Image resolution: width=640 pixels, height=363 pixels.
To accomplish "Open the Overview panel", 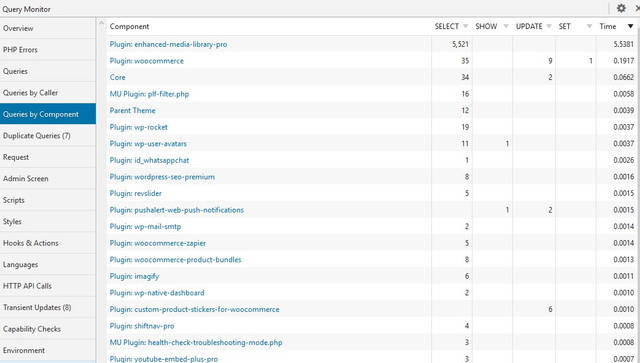I will coord(48,28).
